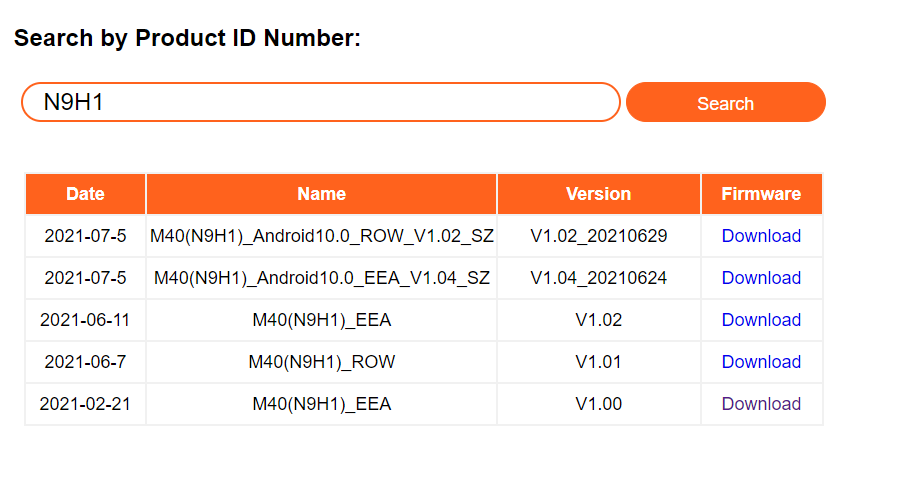Select the Name column header
898x492 pixels.
pyautogui.click(x=321, y=194)
